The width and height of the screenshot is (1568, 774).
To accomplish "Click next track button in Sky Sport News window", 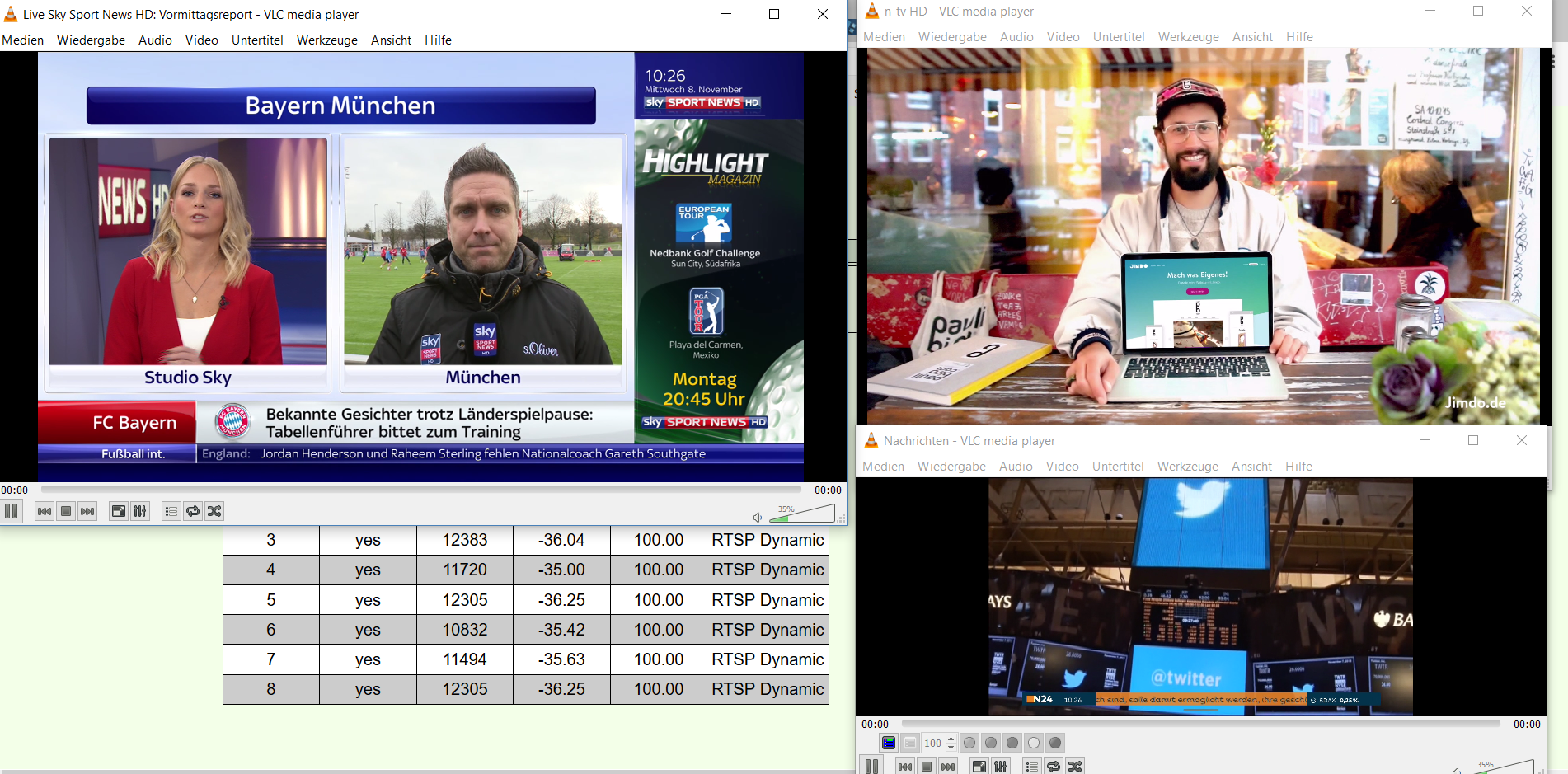I will [87, 511].
